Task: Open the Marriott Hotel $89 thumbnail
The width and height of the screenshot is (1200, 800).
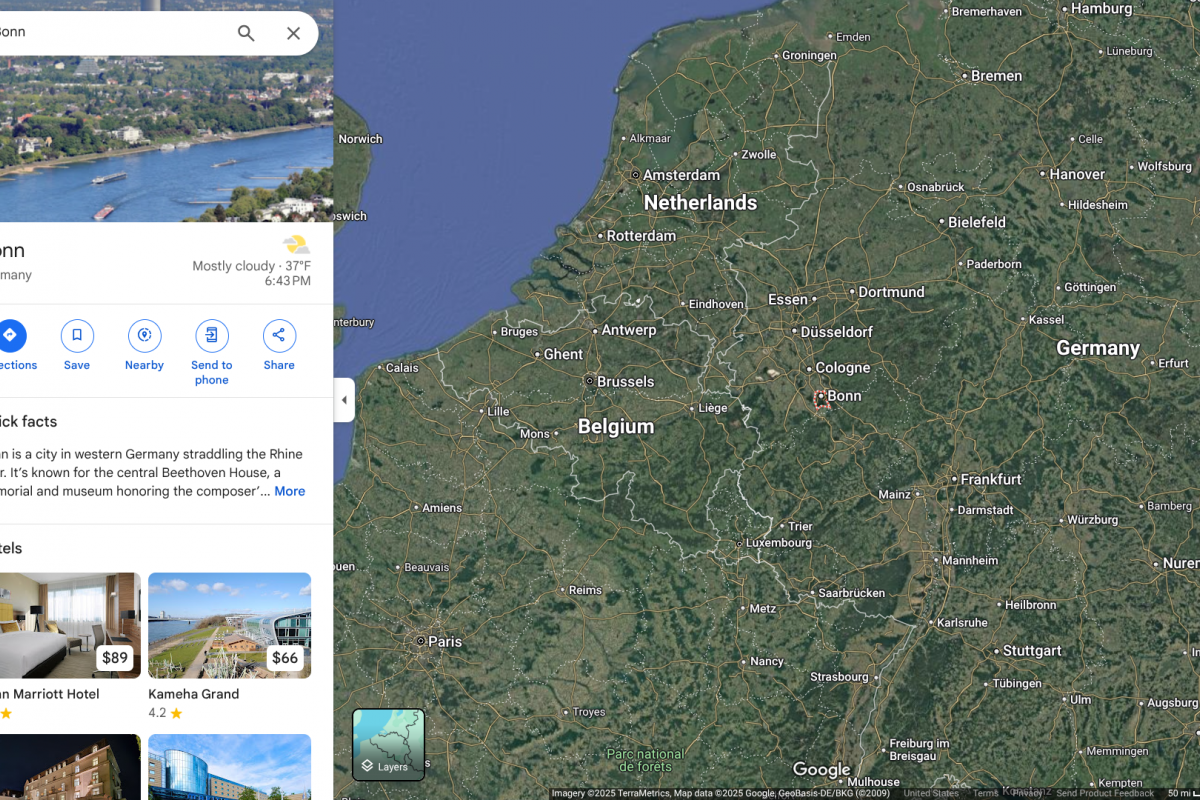Action: 68,625
